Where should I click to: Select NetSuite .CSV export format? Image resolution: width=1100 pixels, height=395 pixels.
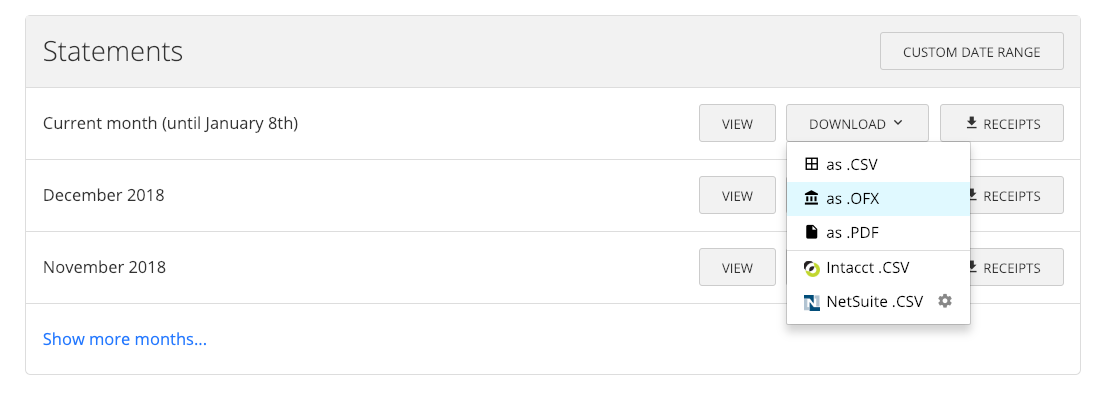point(864,302)
